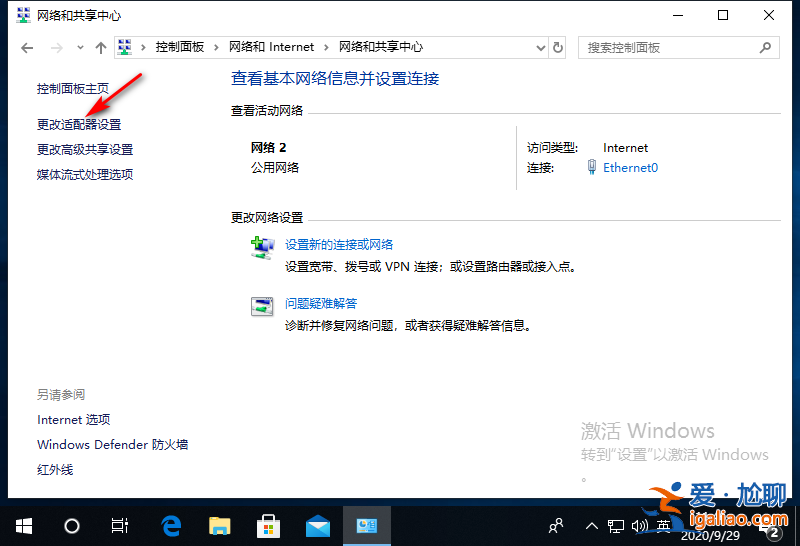Open 媒体流式处理选项 link
This screenshot has width=800, height=546.
(85, 175)
